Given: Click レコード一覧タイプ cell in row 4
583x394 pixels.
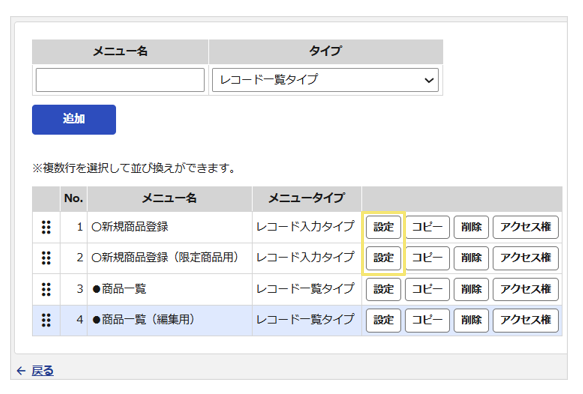Looking at the screenshot, I should point(307,320).
